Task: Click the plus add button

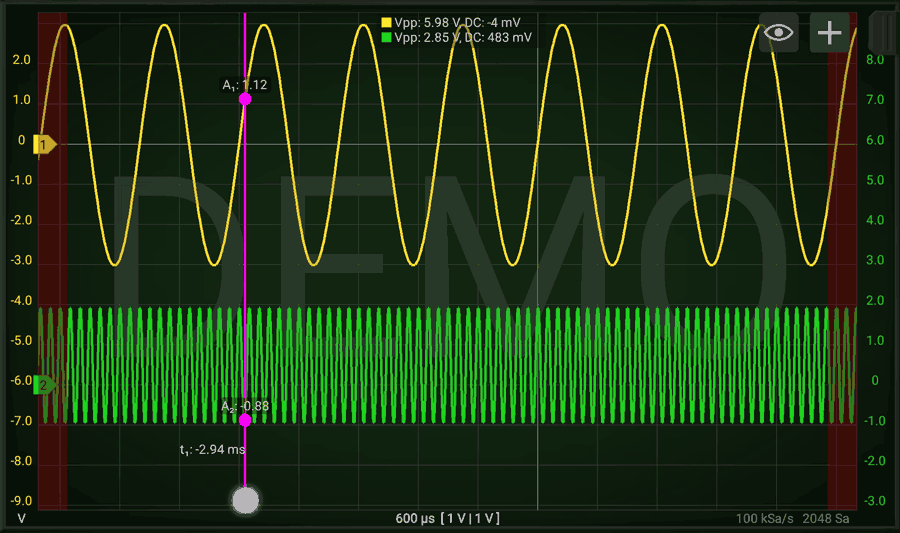Action: coord(829,33)
